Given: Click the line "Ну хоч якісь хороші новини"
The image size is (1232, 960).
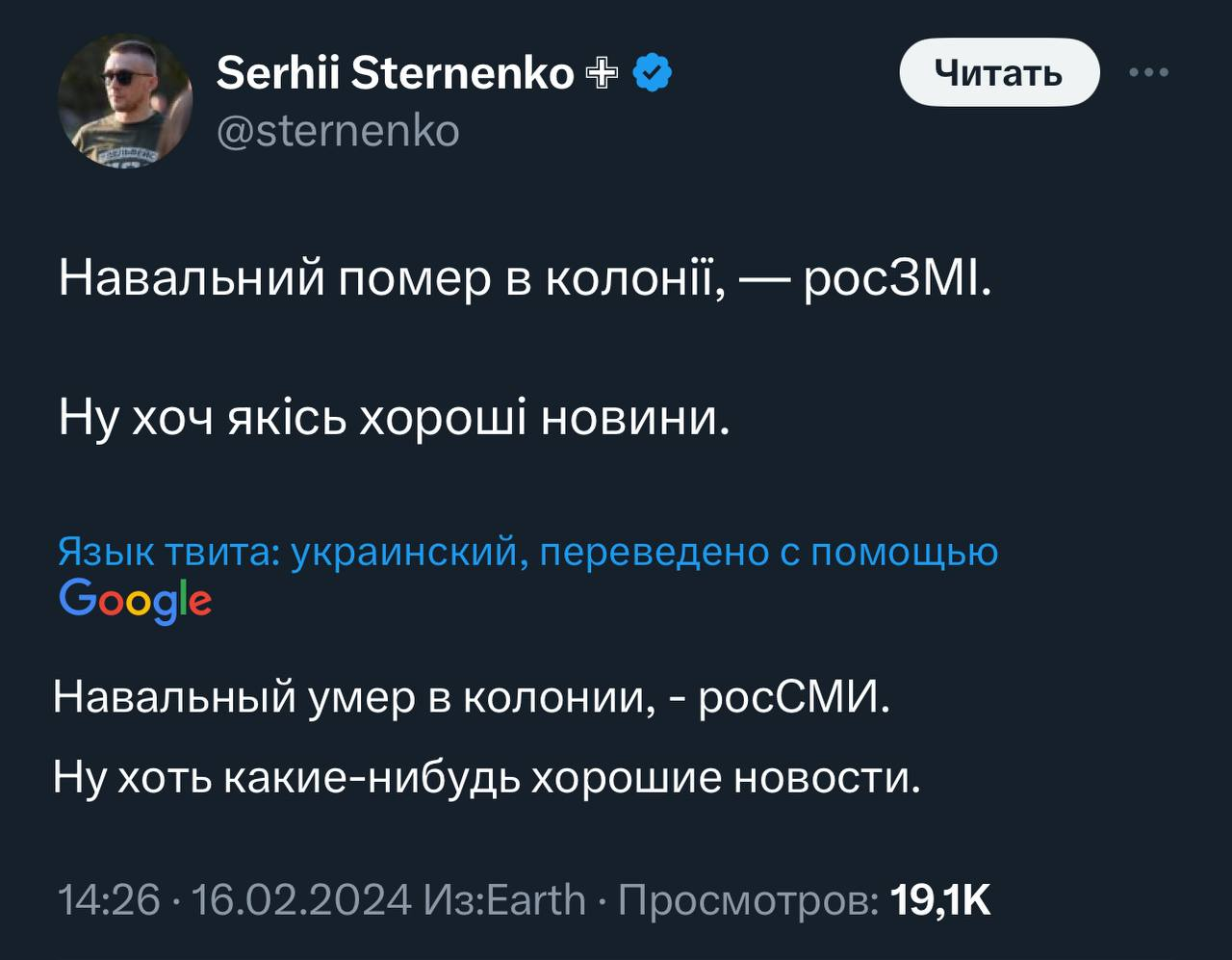Looking at the screenshot, I should 395,418.
